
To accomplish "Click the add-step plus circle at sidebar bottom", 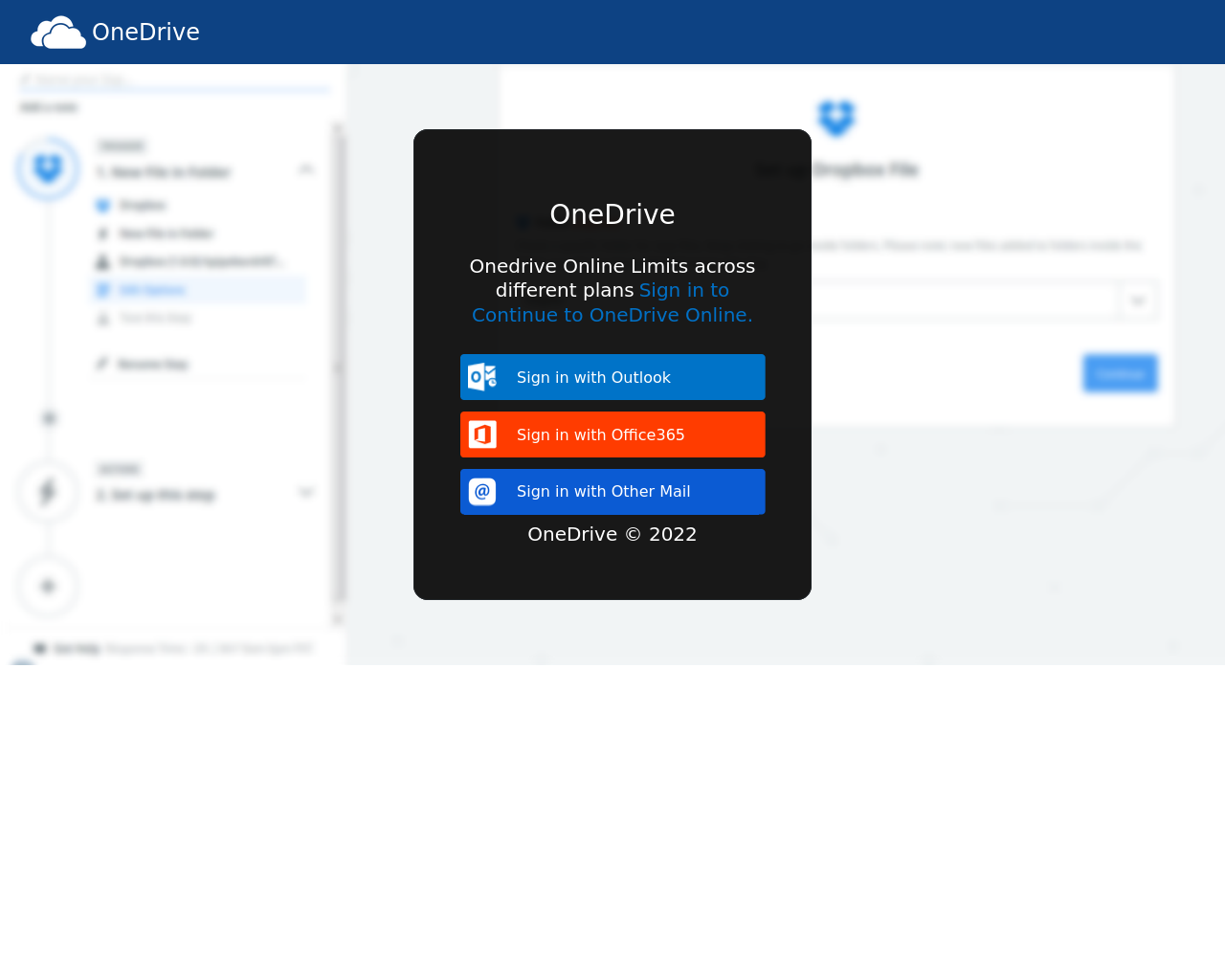I will click(x=48, y=586).
